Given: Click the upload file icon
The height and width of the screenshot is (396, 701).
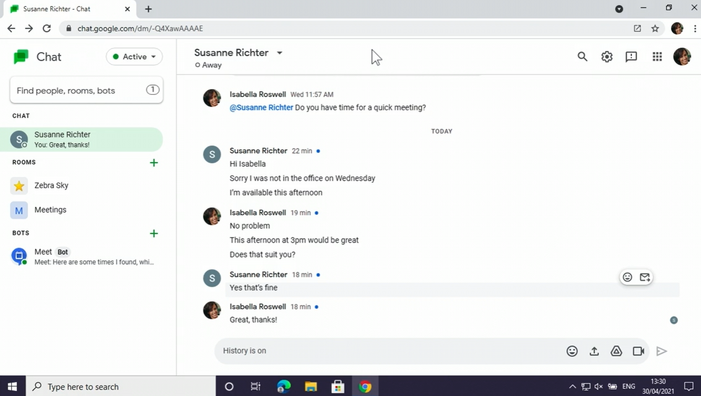Looking at the screenshot, I should 594,351.
